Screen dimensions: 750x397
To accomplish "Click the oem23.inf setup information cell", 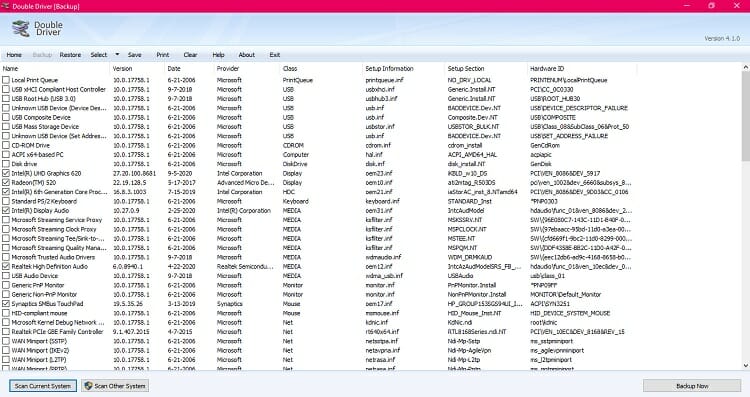I will click(379, 173).
